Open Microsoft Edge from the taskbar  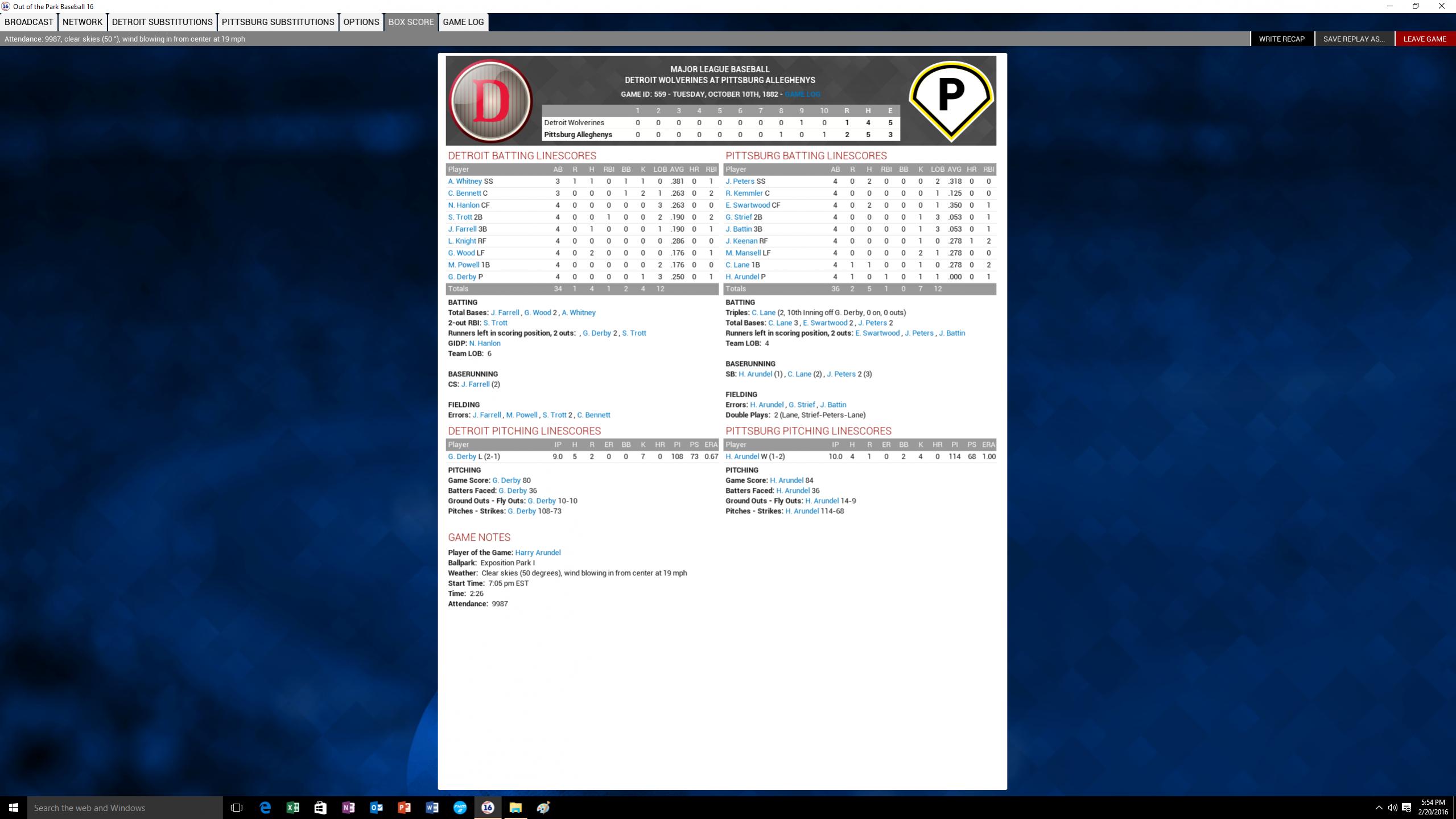265,807
